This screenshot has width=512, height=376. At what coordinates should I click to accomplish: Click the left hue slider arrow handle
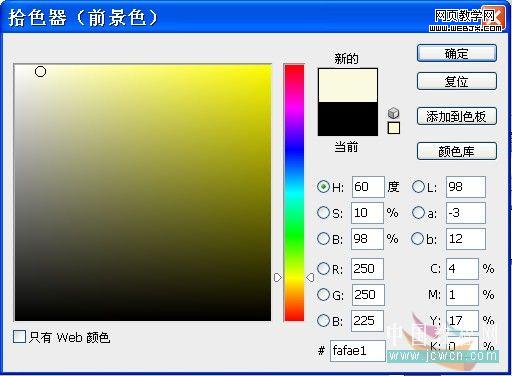[277, 277]
